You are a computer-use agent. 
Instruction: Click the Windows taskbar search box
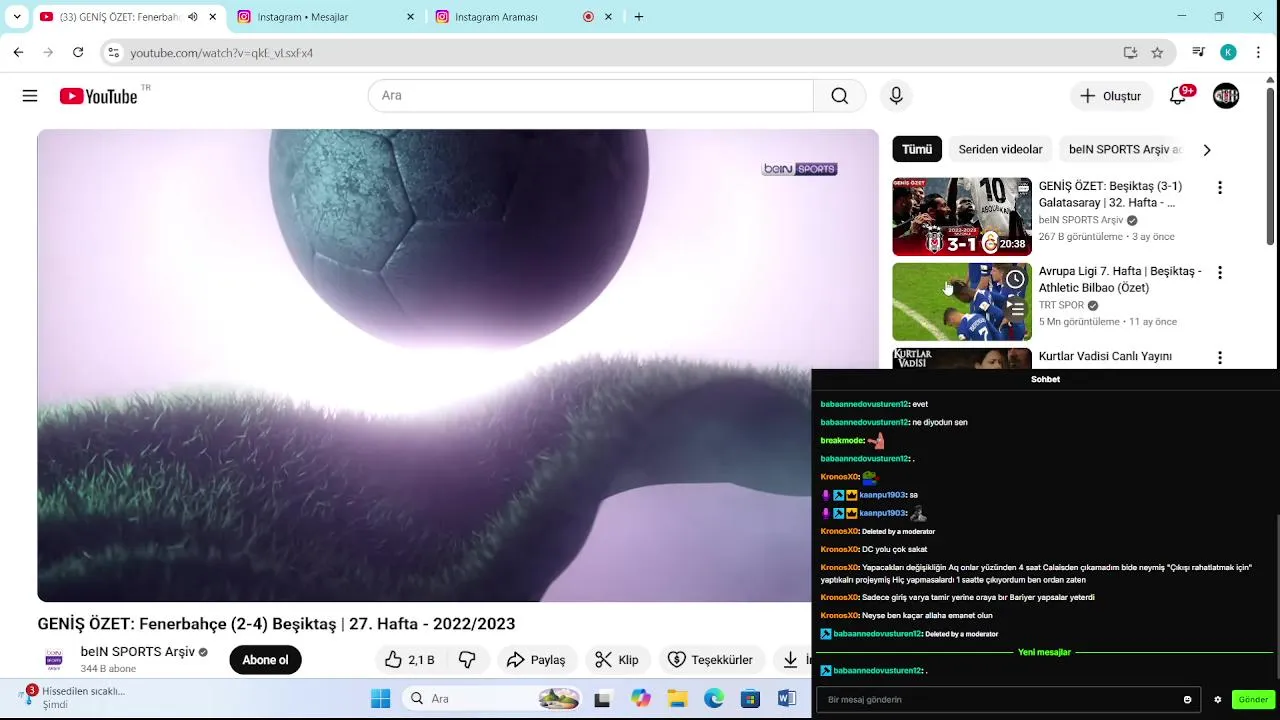[492, 699]
